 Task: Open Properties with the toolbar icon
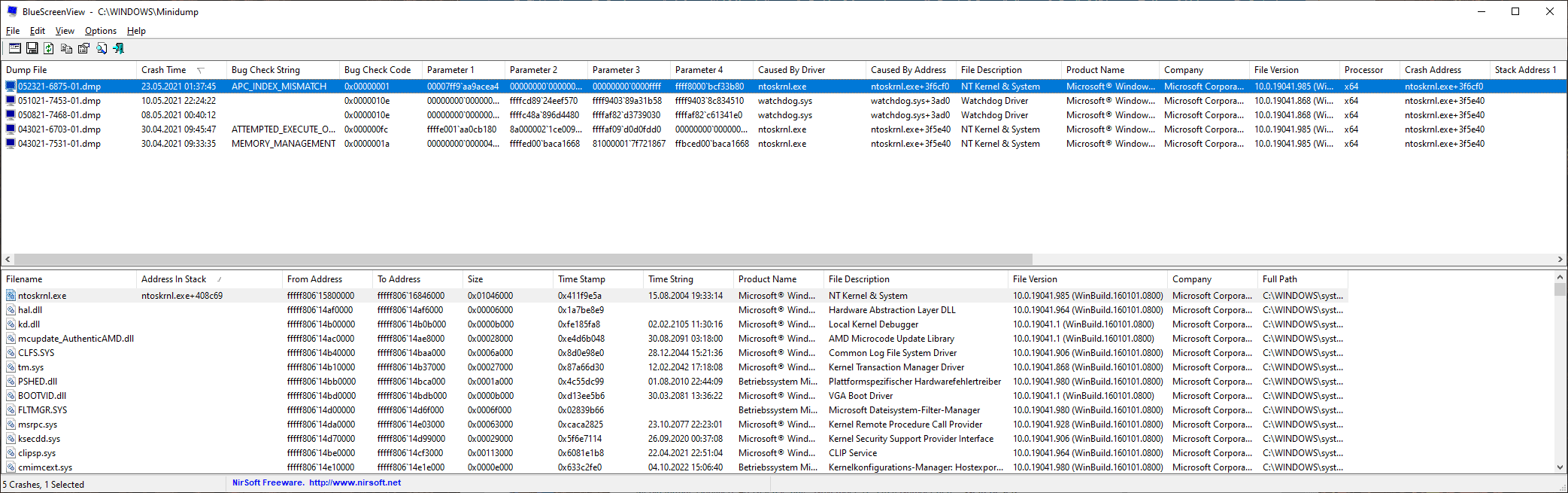point(83,48)
